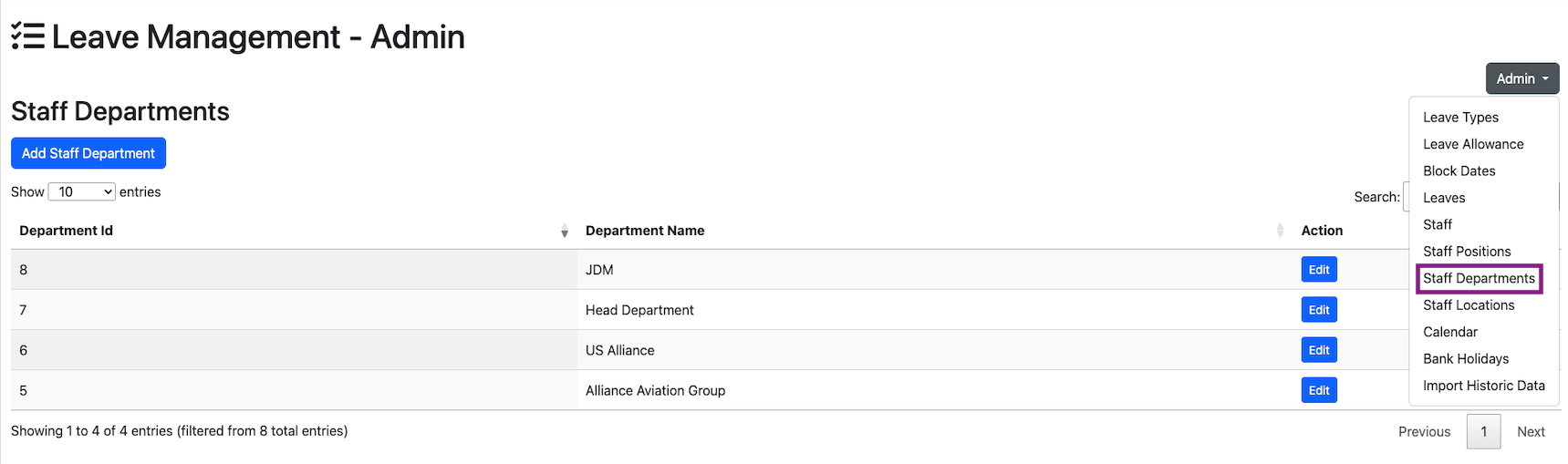
Task: Edit the Head Department row
Action: (x=1318, y=310)
